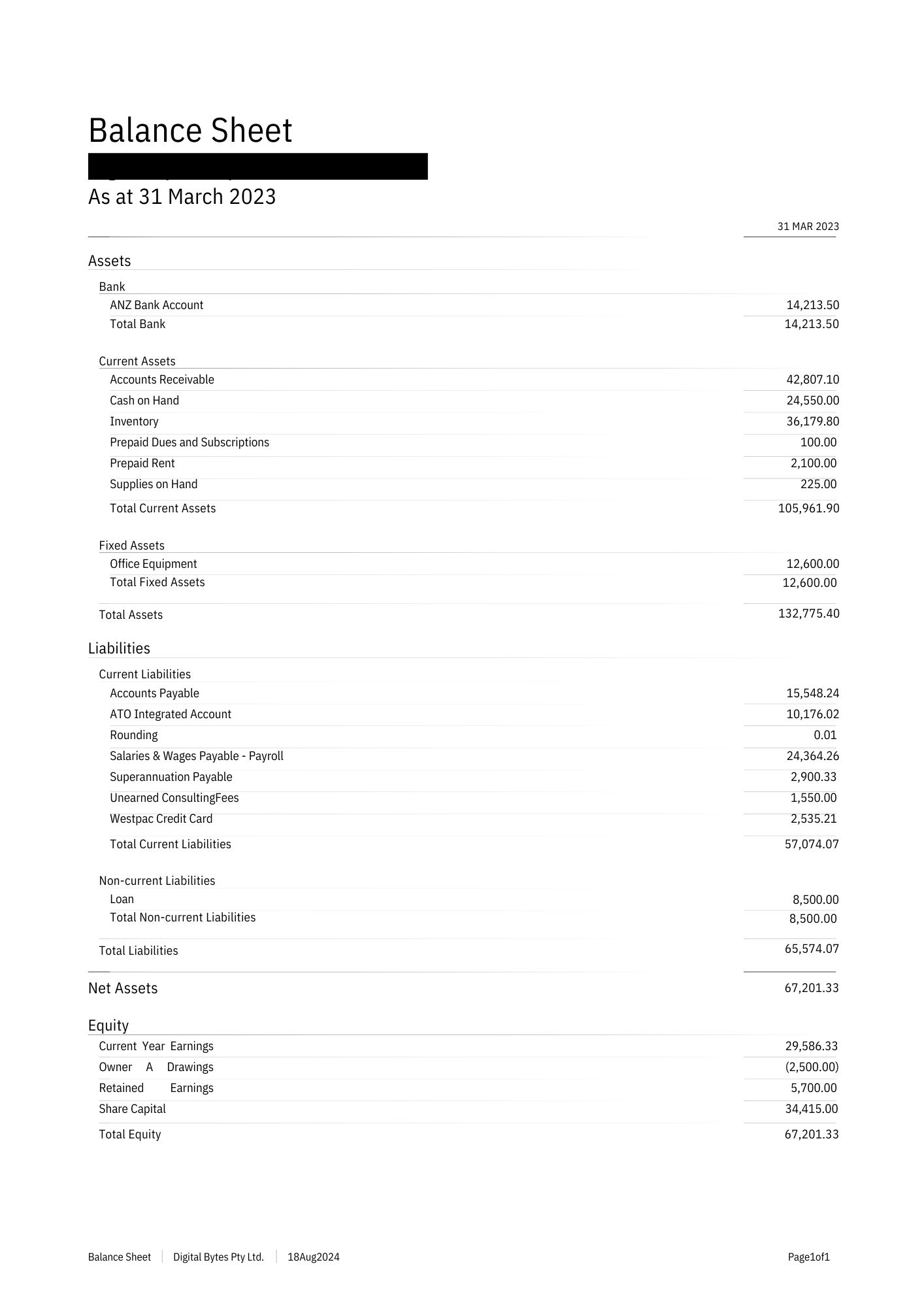Select the Share Capital row label
Viewport: 924px width, 1307px height.
pyautogui.click(x=132, y=1109)
